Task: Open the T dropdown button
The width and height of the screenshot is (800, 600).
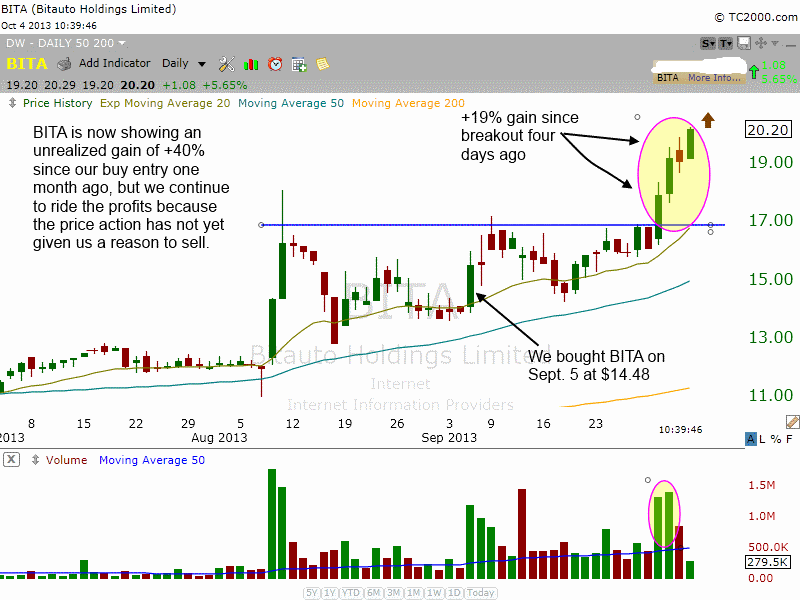Action: (726, 43)
